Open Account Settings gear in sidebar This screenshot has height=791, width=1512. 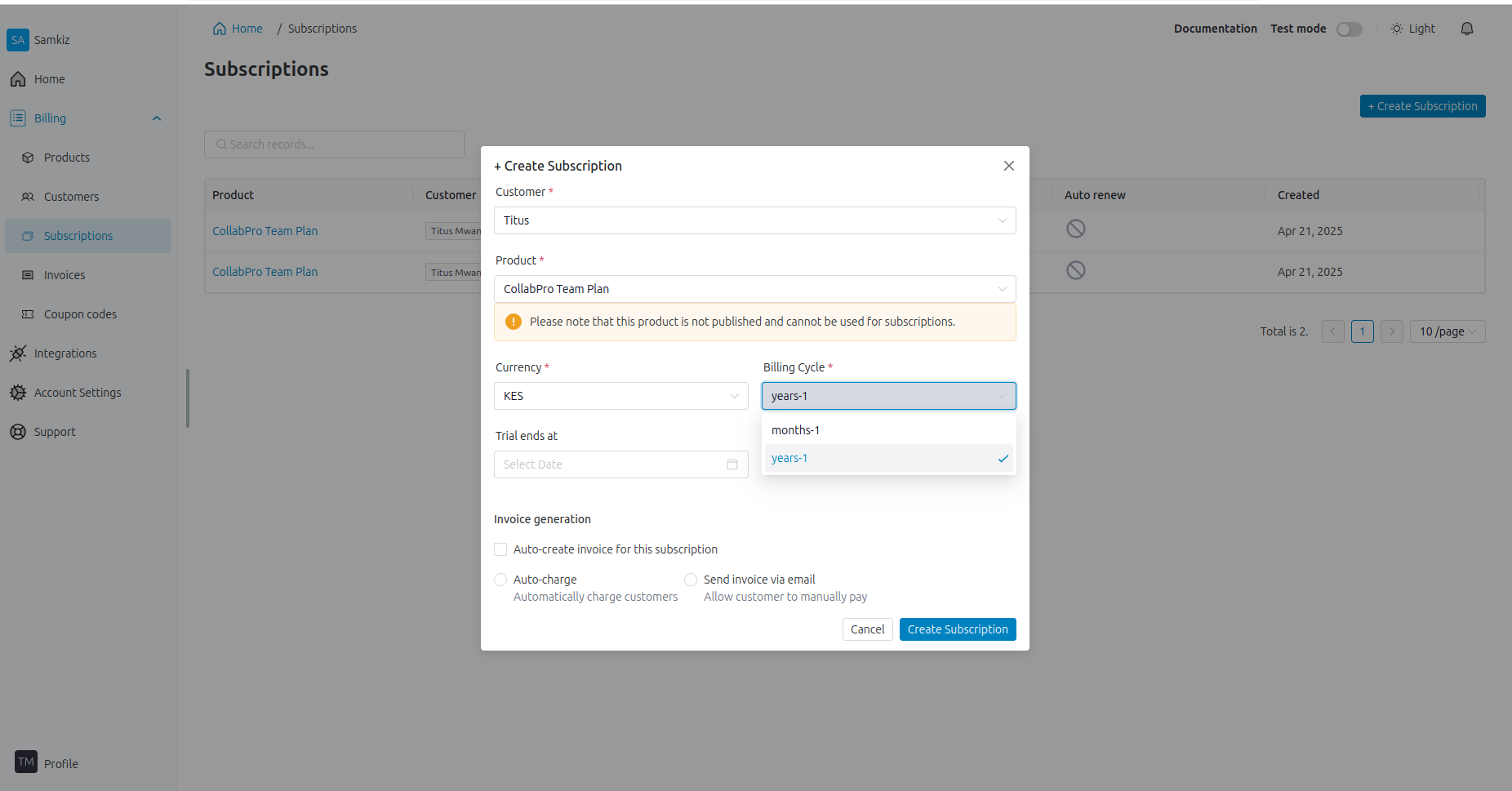(x=18, y=393)
